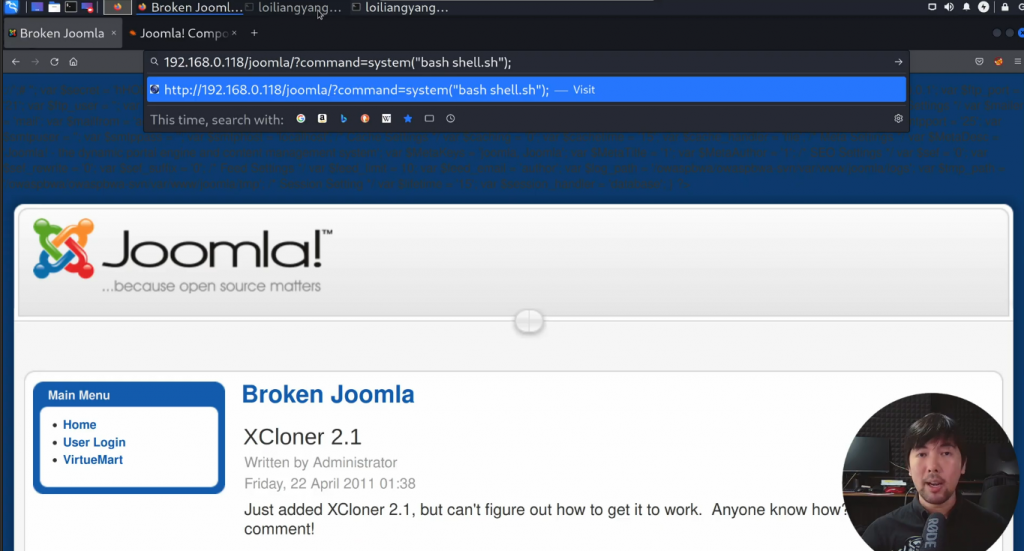Search this time with Bing
Viewport: 1024px width, 551px height.
click(344, 119)
